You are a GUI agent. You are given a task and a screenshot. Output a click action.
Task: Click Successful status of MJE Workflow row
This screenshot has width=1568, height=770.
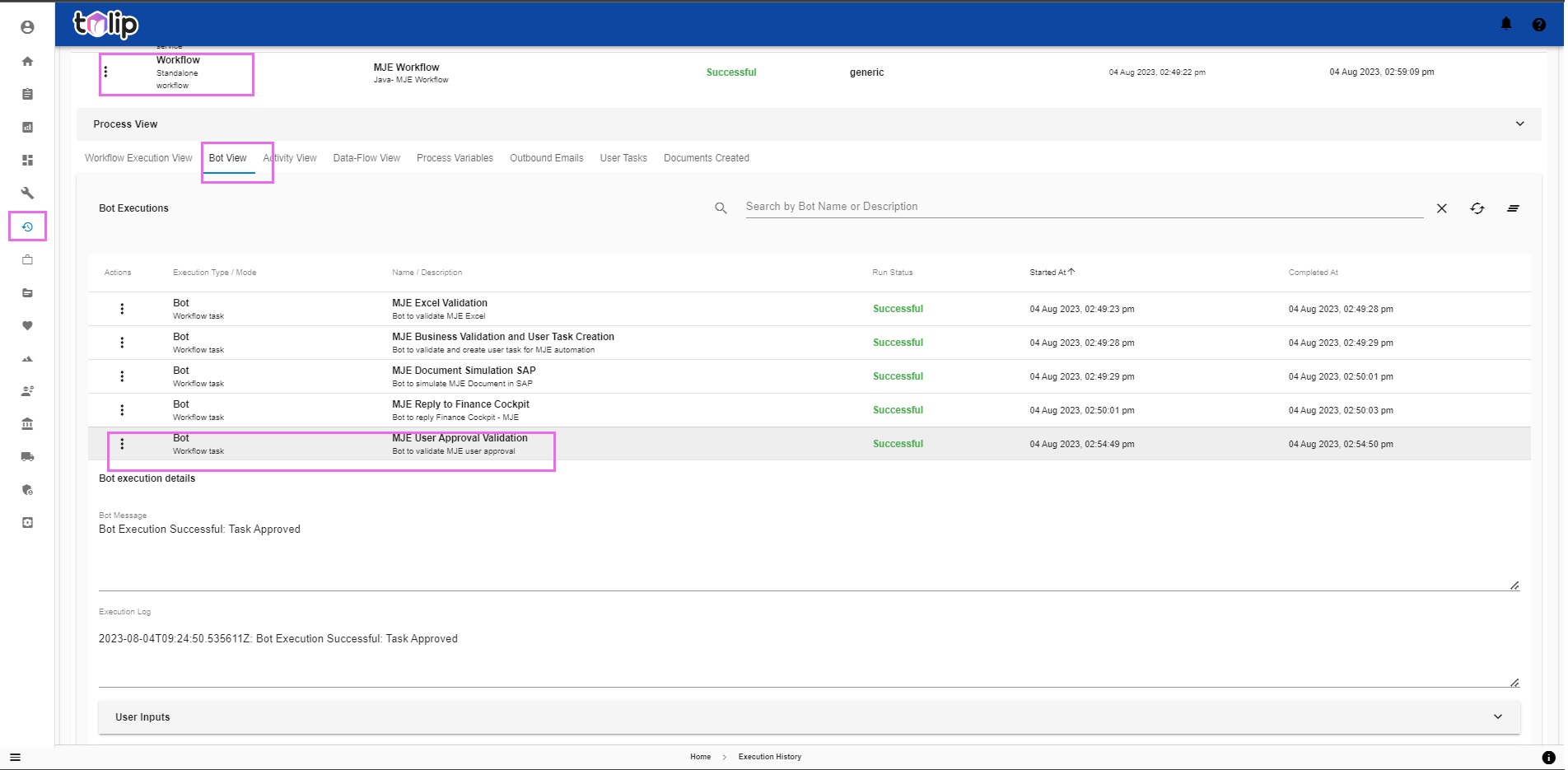(x=731, y=72)
